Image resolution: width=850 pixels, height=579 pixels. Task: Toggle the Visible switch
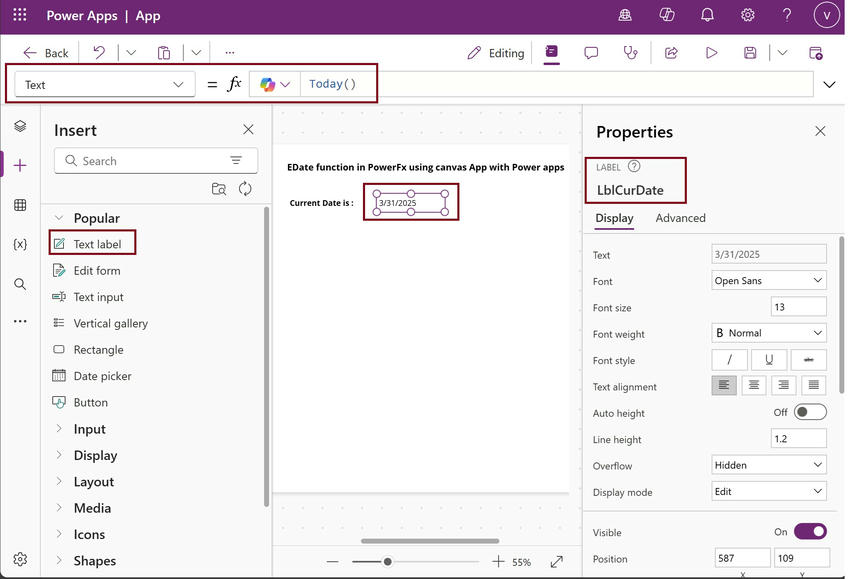[x=810, y=532]
